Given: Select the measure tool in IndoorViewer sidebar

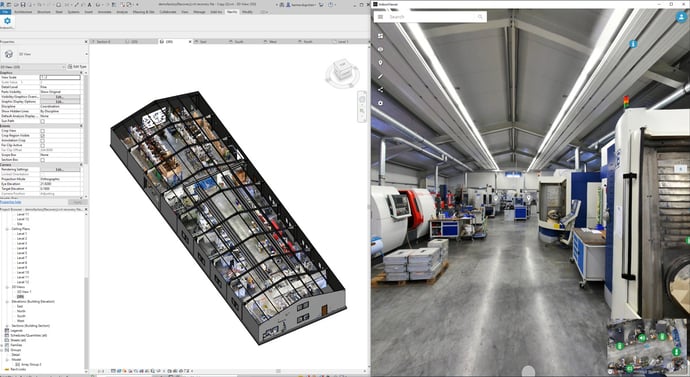Looking at the screenshot, I should pyautogui.click(x=380, y=76).
